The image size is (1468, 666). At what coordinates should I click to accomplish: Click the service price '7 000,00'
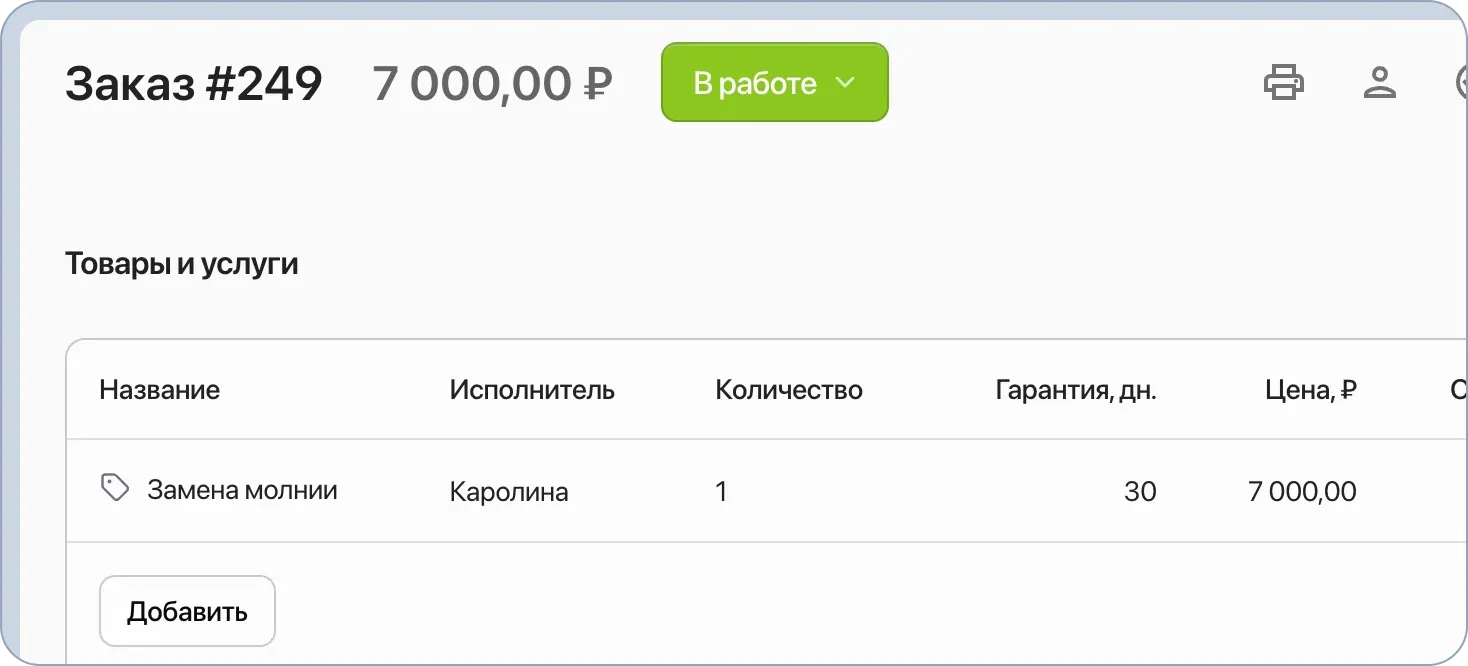click(x=1301, y=491)
